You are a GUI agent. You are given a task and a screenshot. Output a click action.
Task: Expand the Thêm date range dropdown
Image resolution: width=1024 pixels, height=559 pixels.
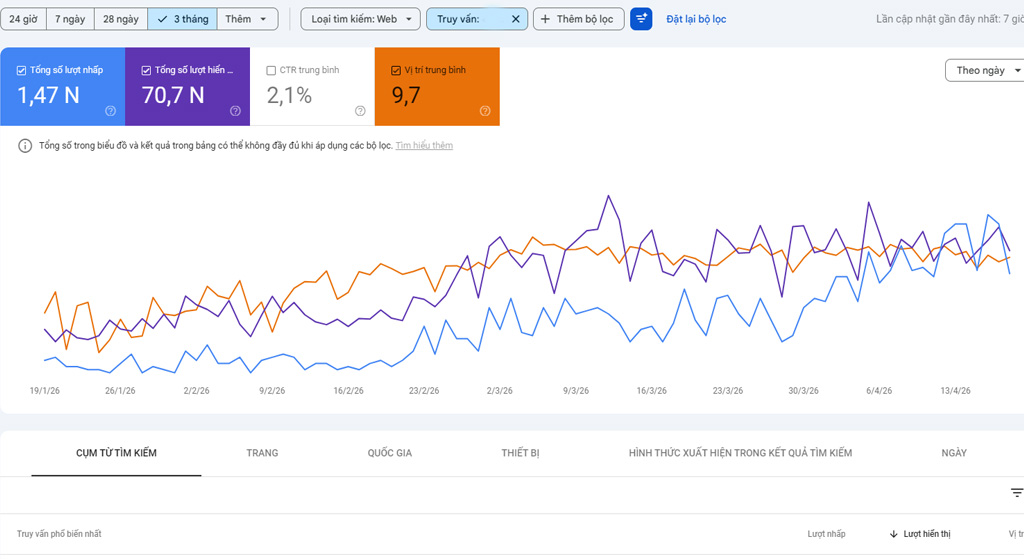pos(247,19)
